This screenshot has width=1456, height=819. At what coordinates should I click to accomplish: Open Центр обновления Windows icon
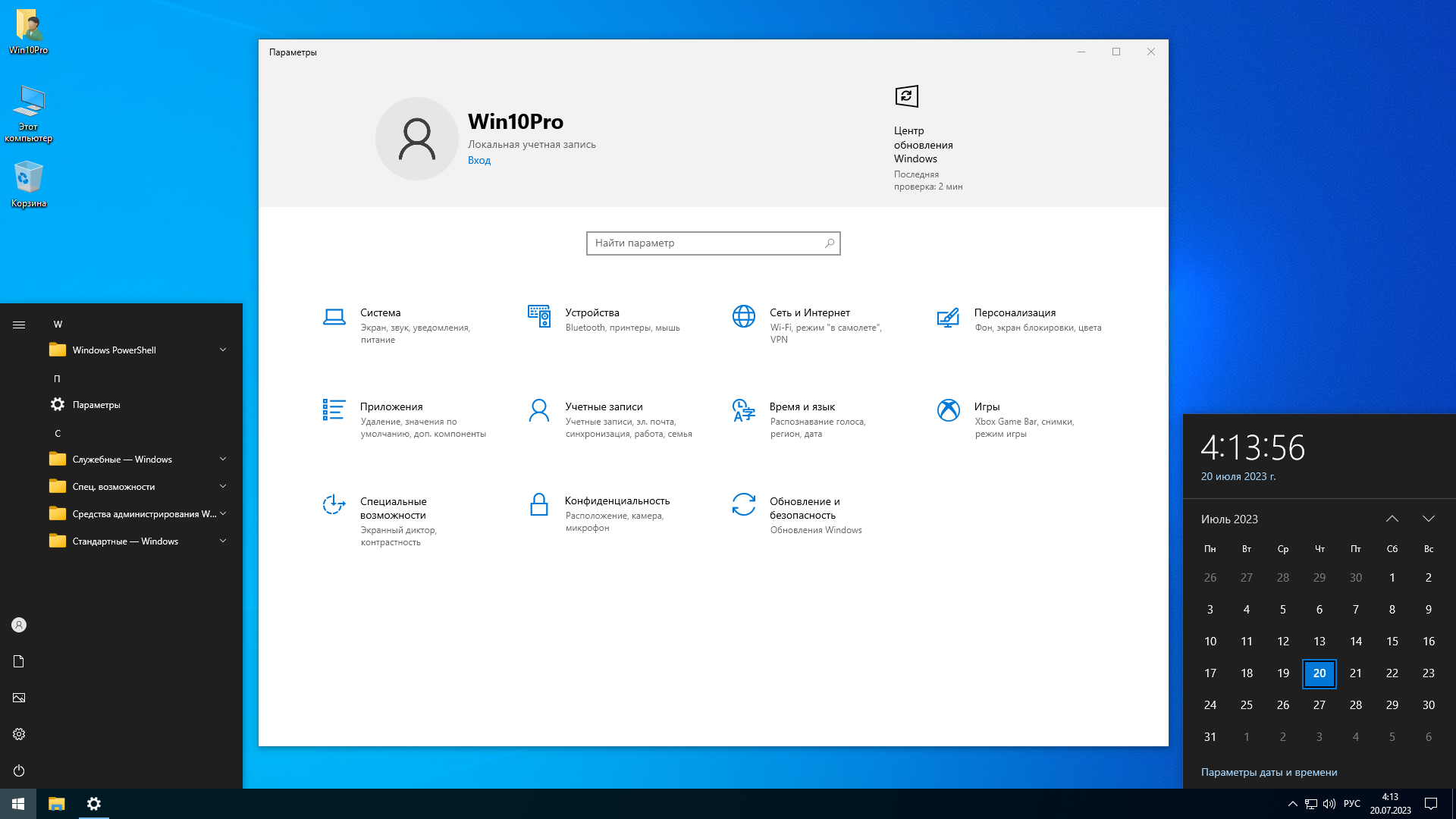click(x=906, y=96)
